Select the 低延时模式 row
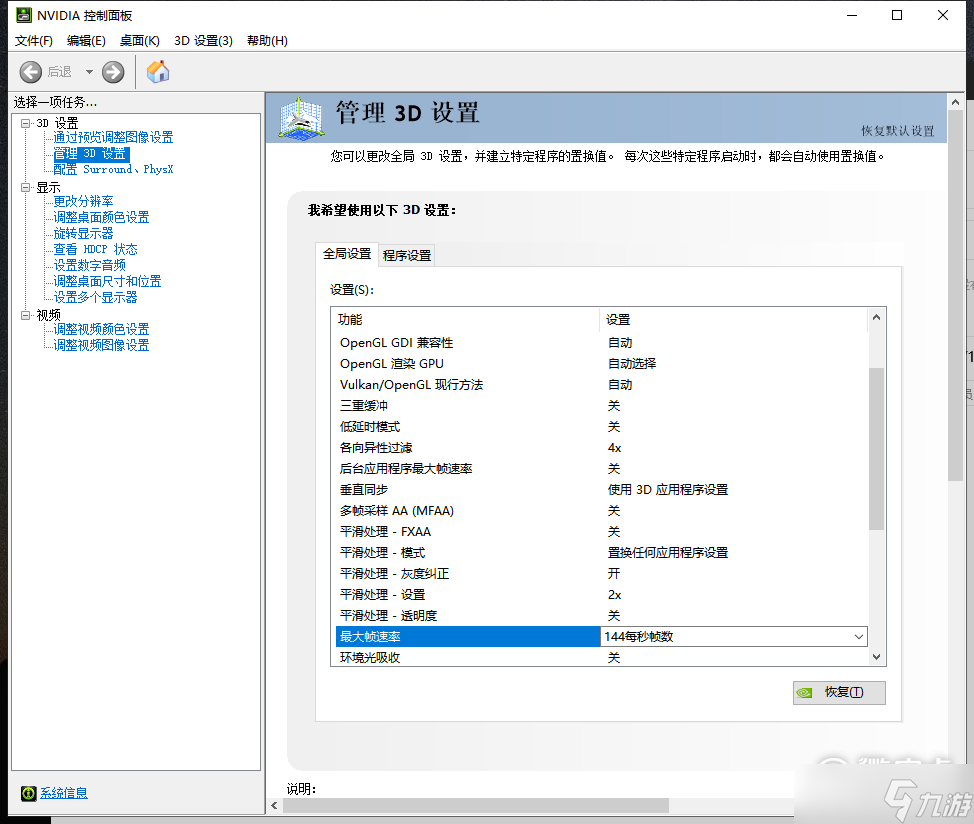The height and width of the screenshot is (824, 974). click(599, 427)
